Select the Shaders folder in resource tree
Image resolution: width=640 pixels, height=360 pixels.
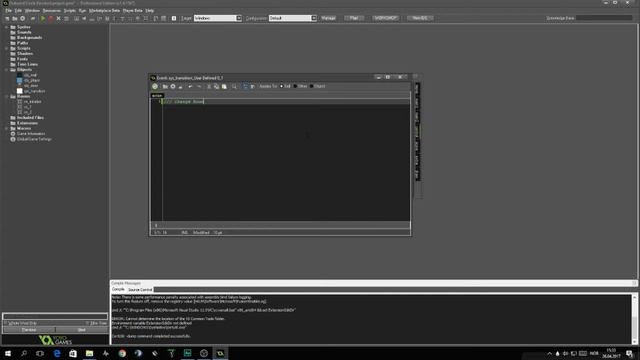[25, 54]
